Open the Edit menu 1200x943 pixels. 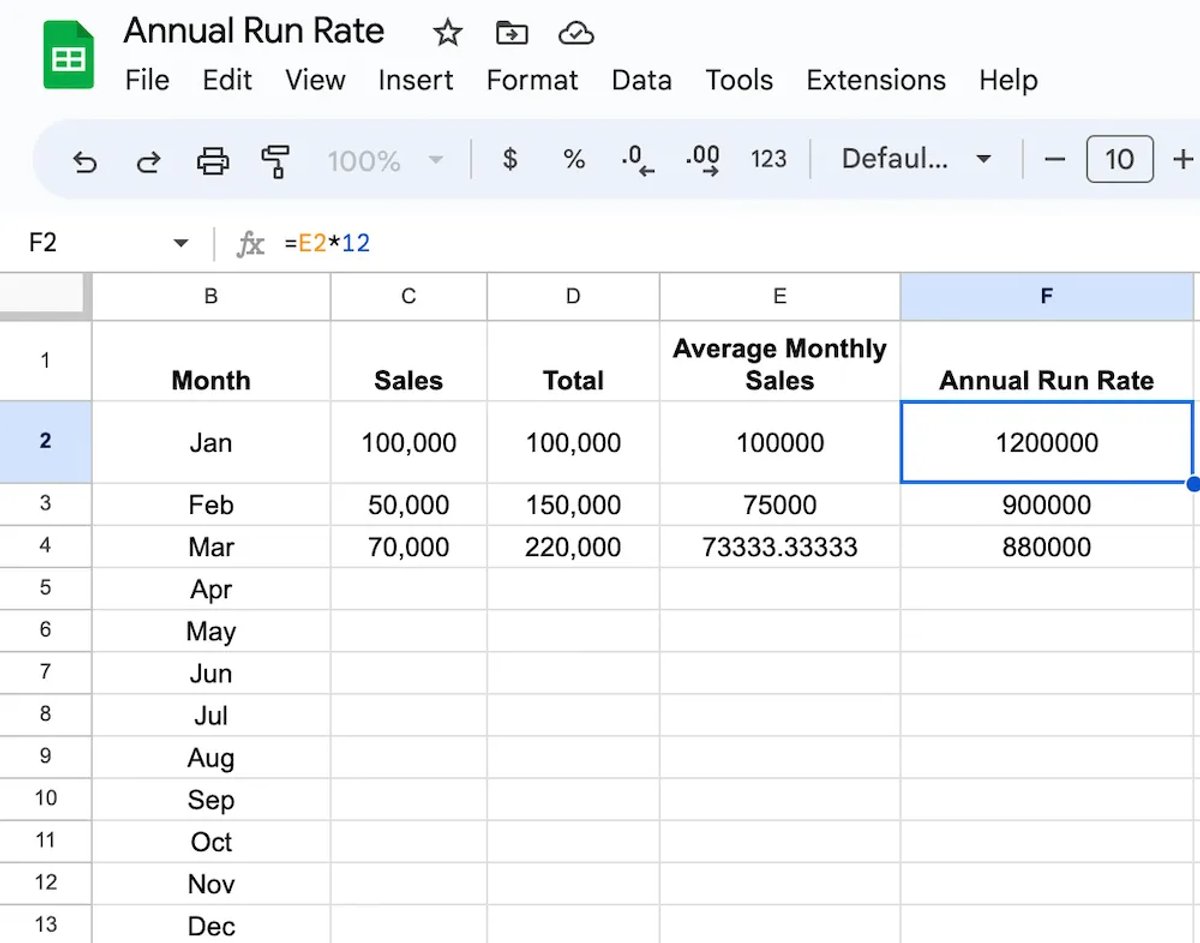pyautogui.click(x=227, y=80)
